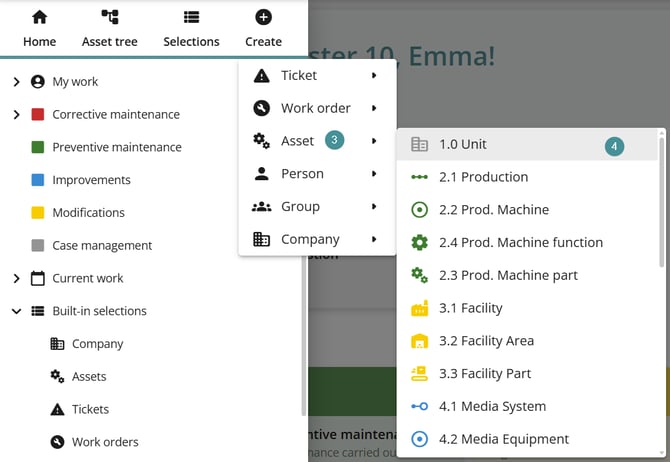Screen dimensions: 670x462
Task: Pick the 4.1 Media System icon
Action: (x=420, y=407)
